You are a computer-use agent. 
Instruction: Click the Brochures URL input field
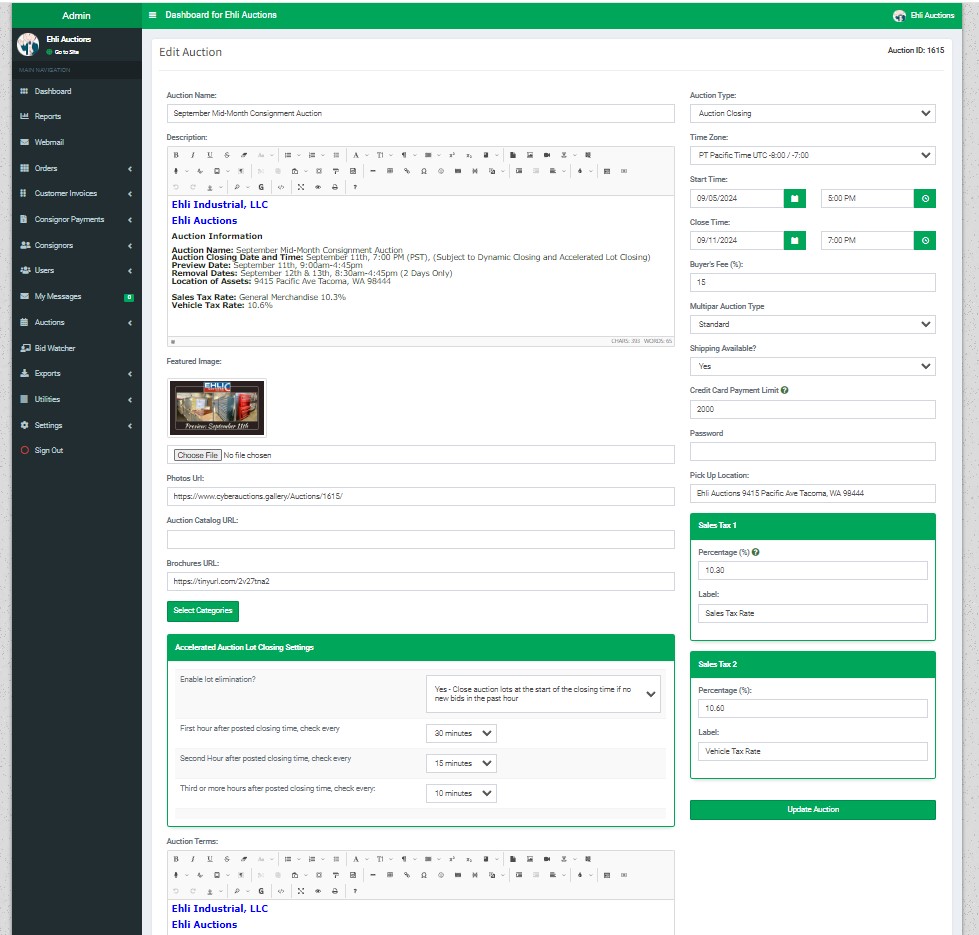coord(420,581)
